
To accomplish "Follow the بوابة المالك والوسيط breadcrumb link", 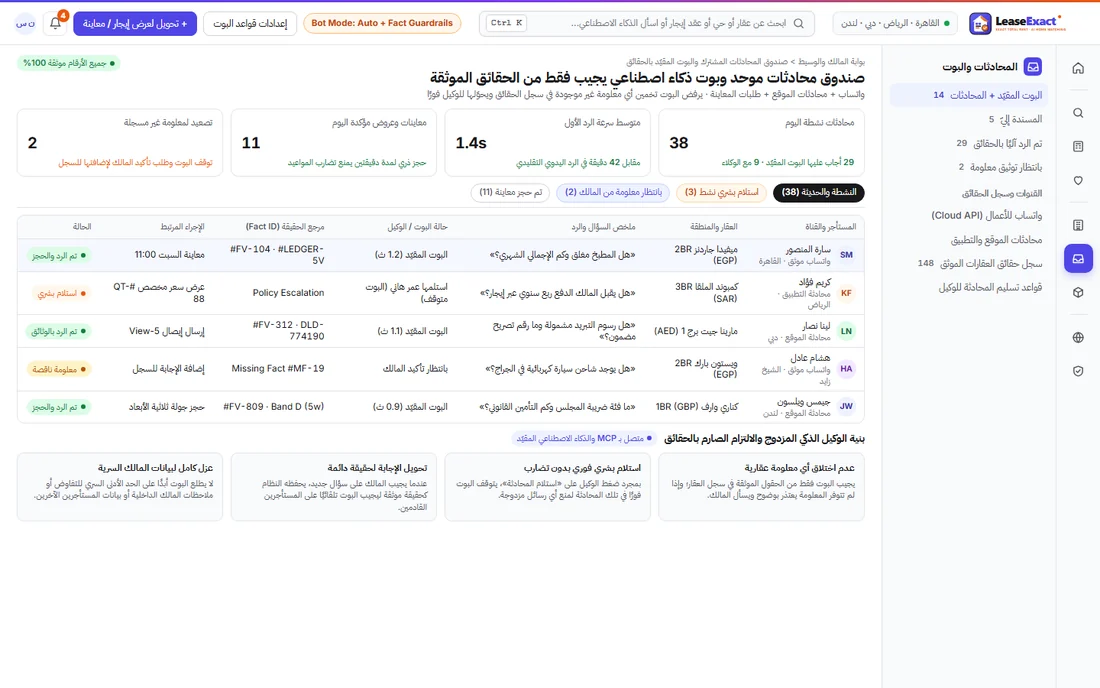I will point(833,62).
